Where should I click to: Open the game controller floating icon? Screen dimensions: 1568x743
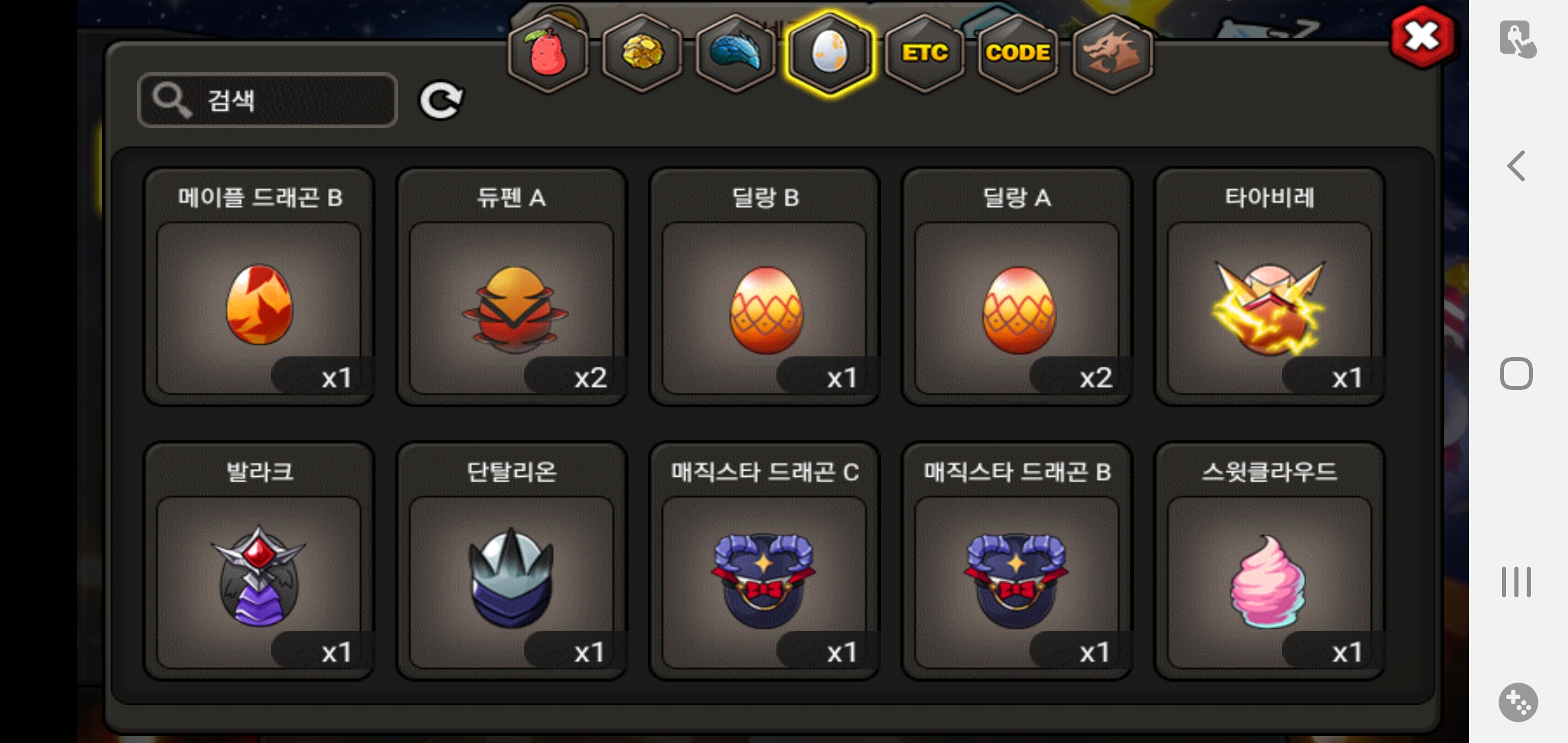pos(1518,702)
